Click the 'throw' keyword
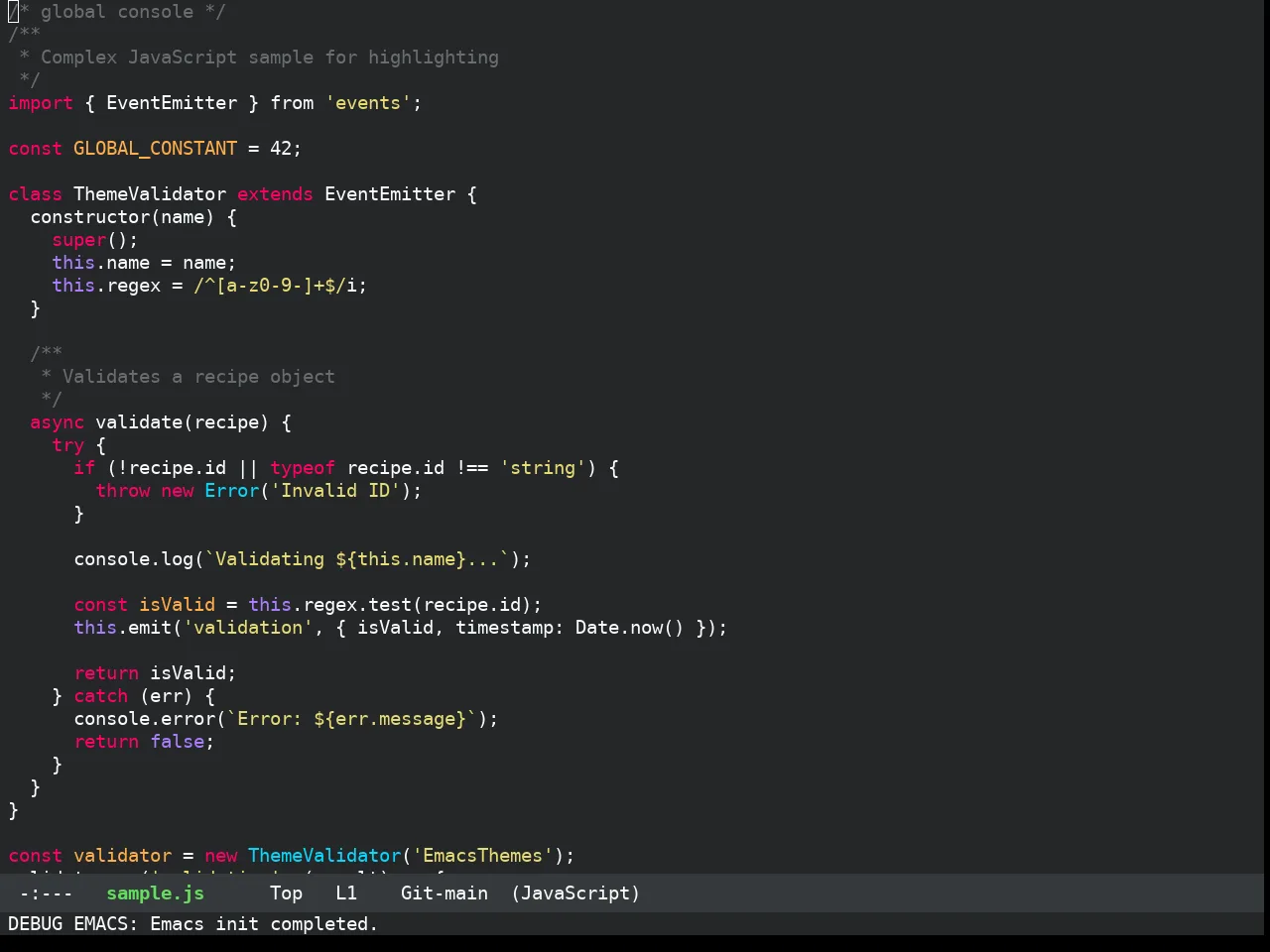Screen dimensions: 1270x952 (122, 491)
